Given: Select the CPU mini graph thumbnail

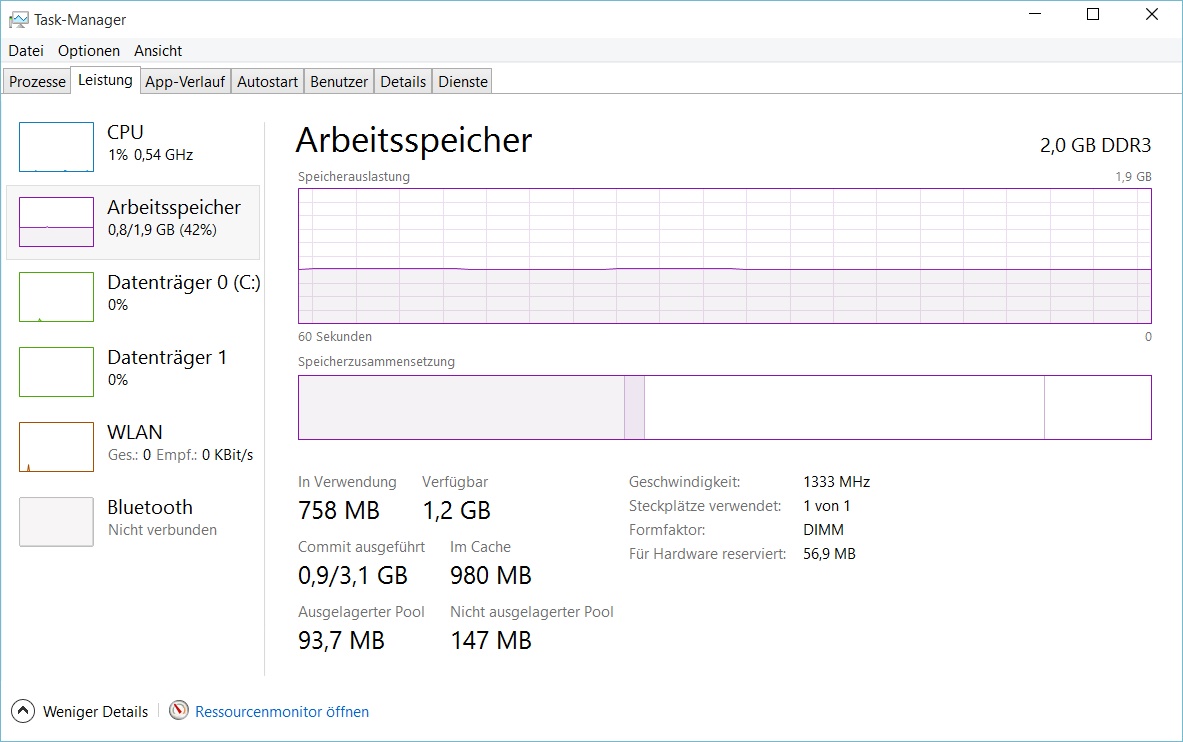Looking at the screenshot, I should pos(56,147).
